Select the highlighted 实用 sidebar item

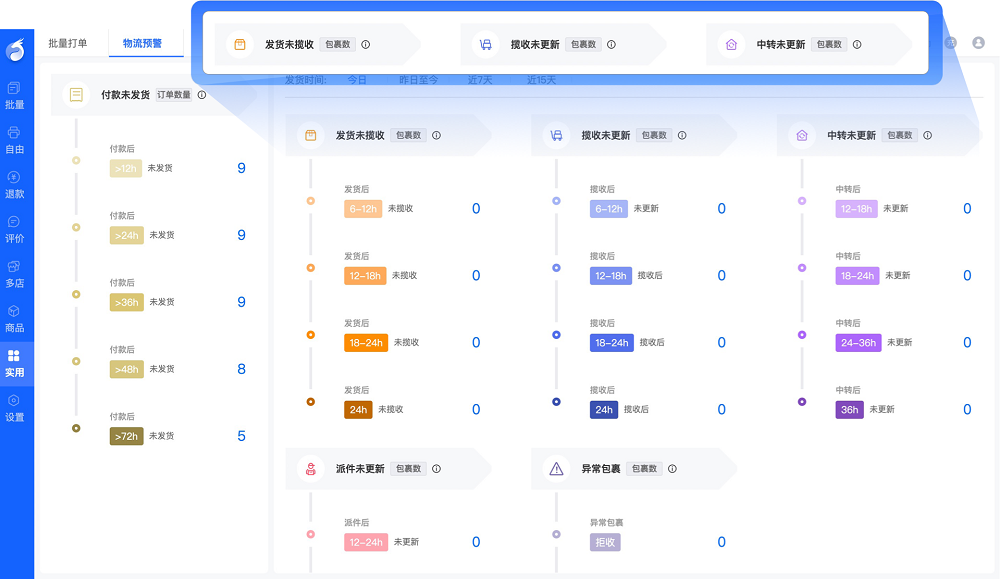(14, 362)
